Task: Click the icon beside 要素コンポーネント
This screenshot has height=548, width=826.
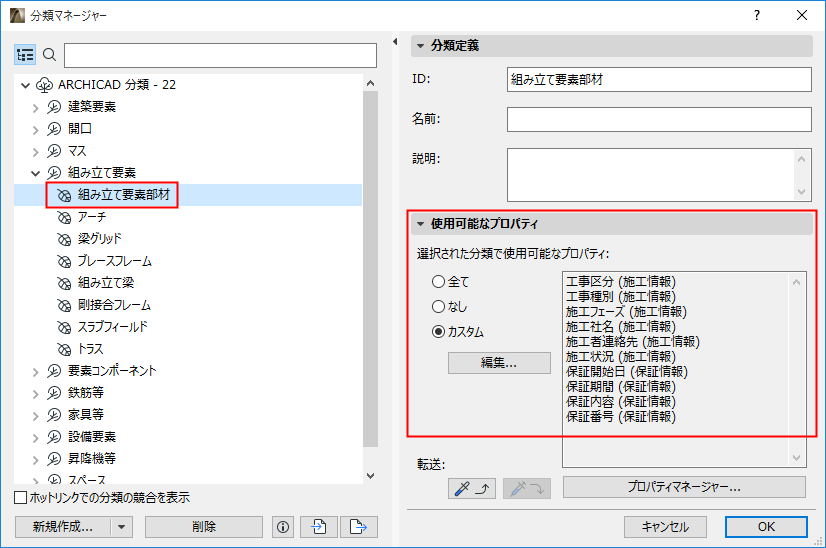Action: [x=54, y=371]
